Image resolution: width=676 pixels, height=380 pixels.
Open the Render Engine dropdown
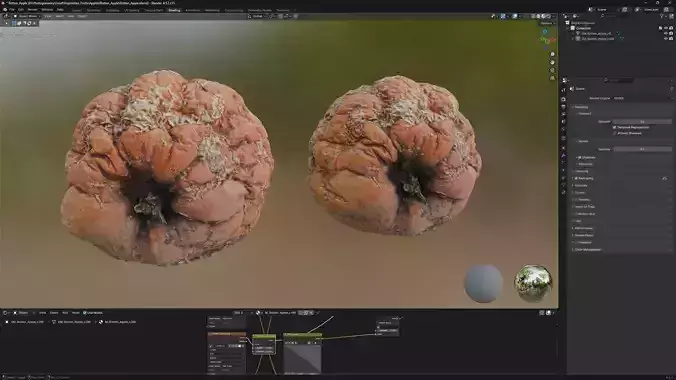(x=642, y=98)
